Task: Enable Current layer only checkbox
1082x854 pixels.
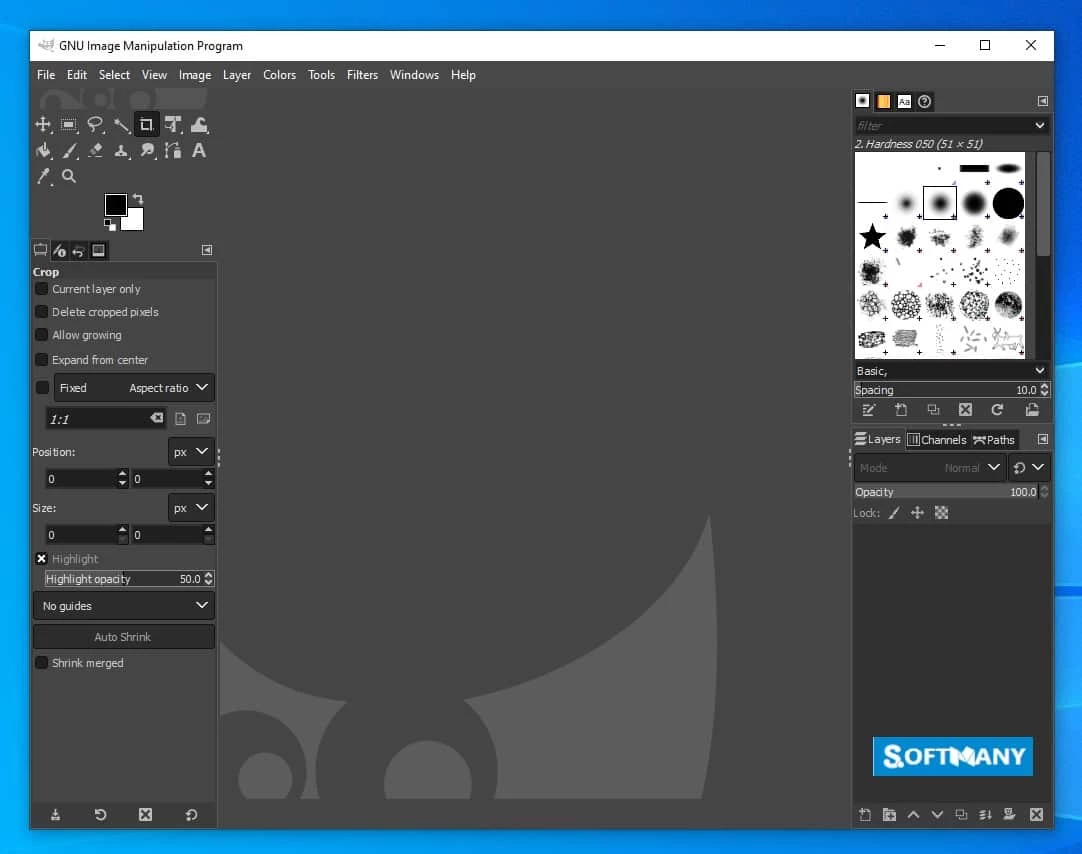Action: 42,289
